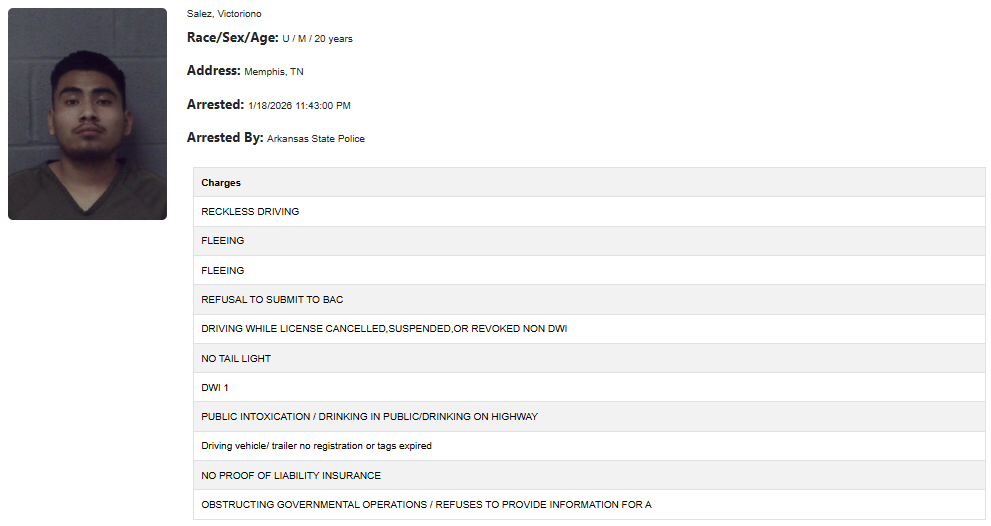This screenshot has width=991, height=526.
Task: Click the name text above Race/Sex/Age
Action: (223, 14)
